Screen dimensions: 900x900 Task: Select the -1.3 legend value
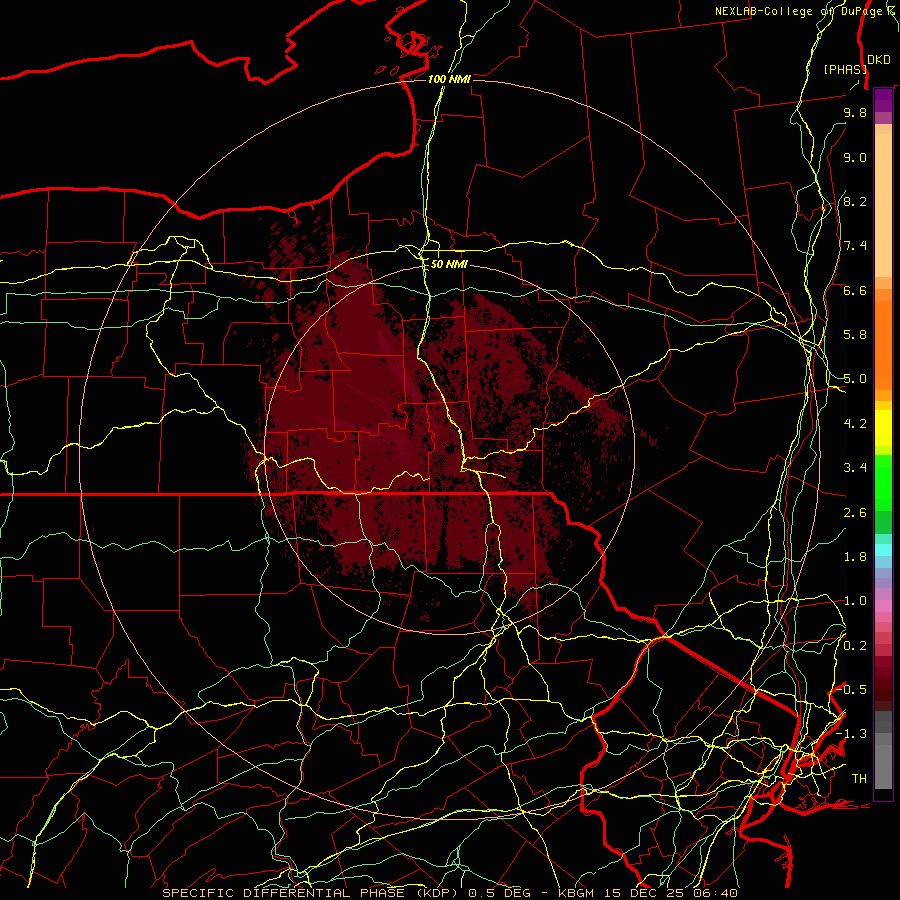(852, 734)
